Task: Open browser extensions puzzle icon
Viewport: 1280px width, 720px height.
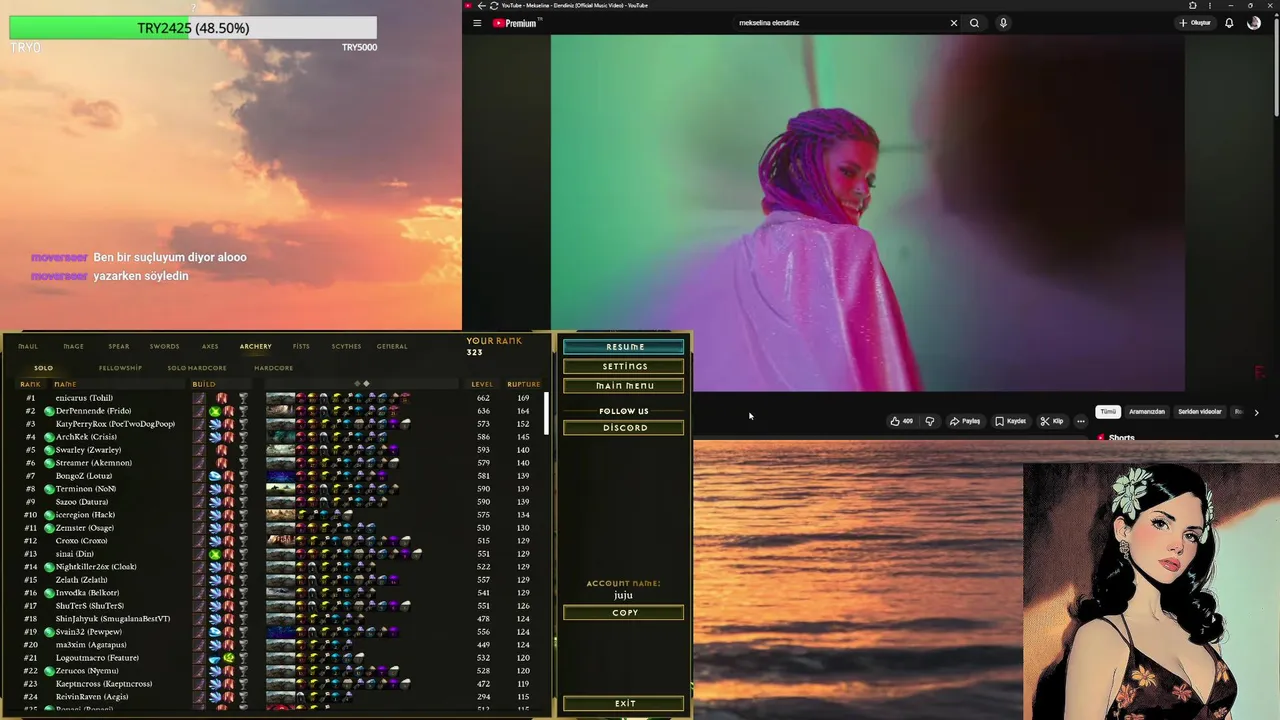Action: pyautogui.click(x=1192, y=5)
